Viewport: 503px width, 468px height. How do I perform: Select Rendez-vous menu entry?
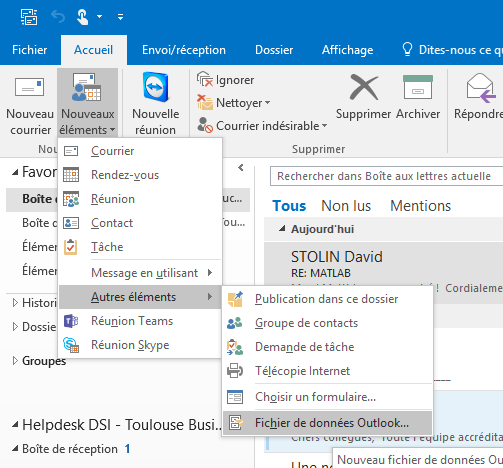tap(140, 175)
